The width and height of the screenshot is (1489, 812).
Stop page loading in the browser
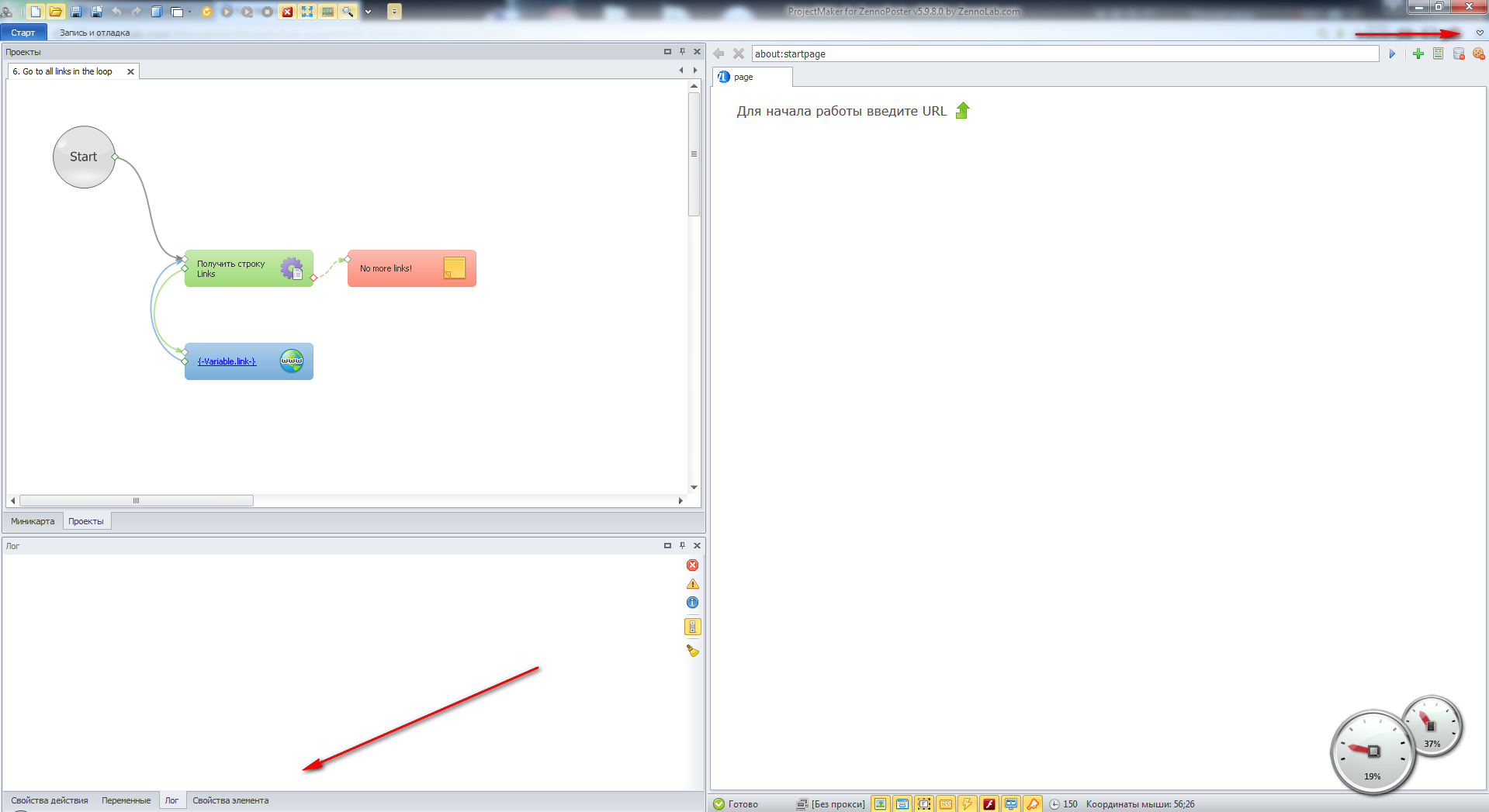739,54
